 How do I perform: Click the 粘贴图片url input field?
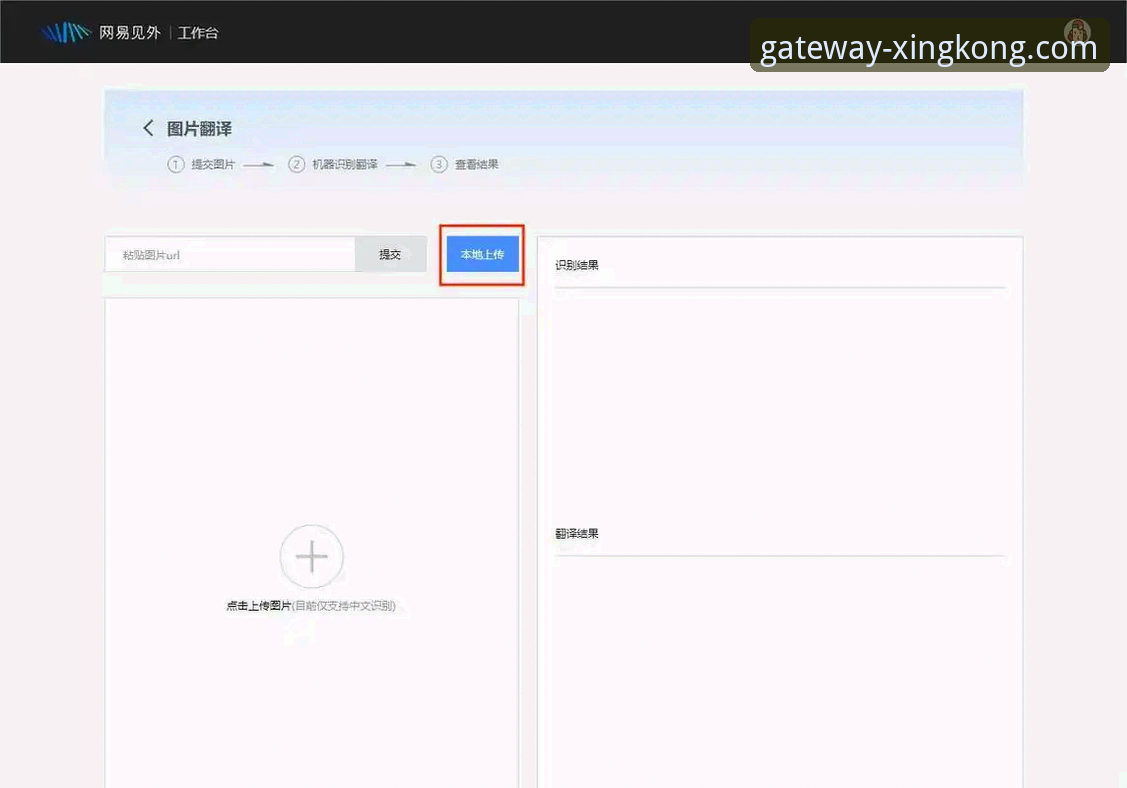(230, 255)
